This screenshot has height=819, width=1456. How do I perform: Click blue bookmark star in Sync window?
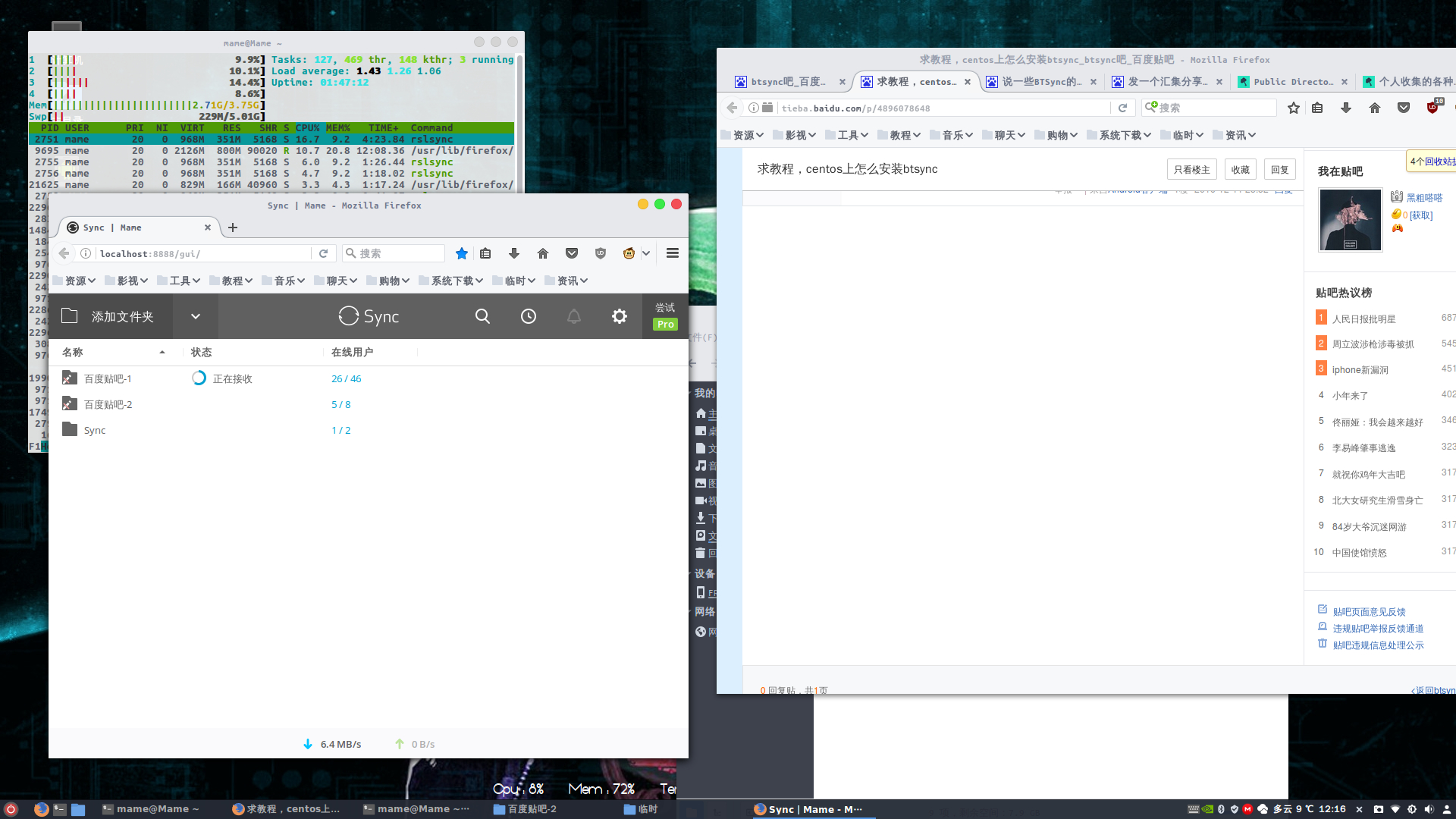pyautogui.click(x=462, y=253)
